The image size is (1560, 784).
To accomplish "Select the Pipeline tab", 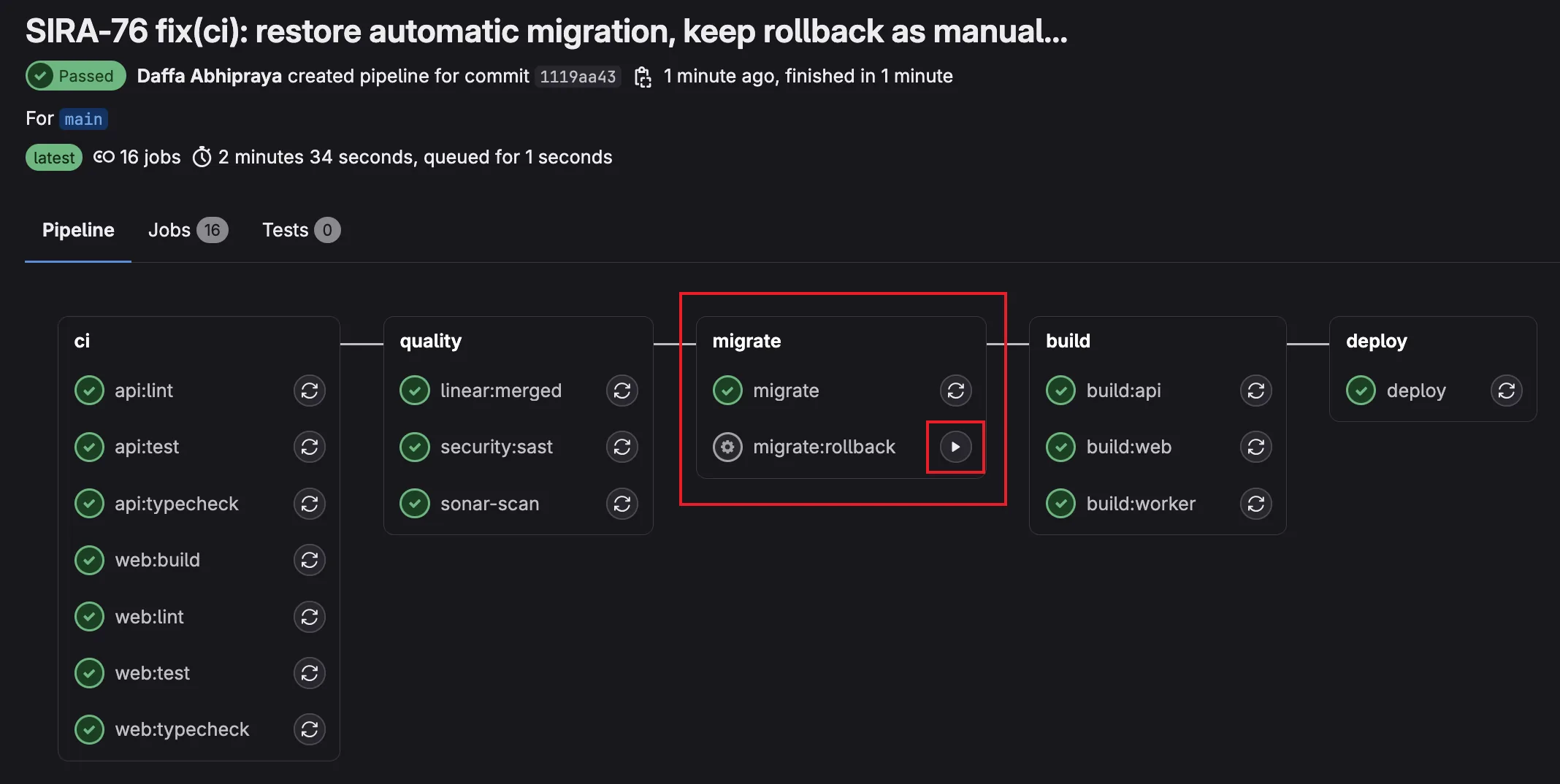I will tap(77, 230).
